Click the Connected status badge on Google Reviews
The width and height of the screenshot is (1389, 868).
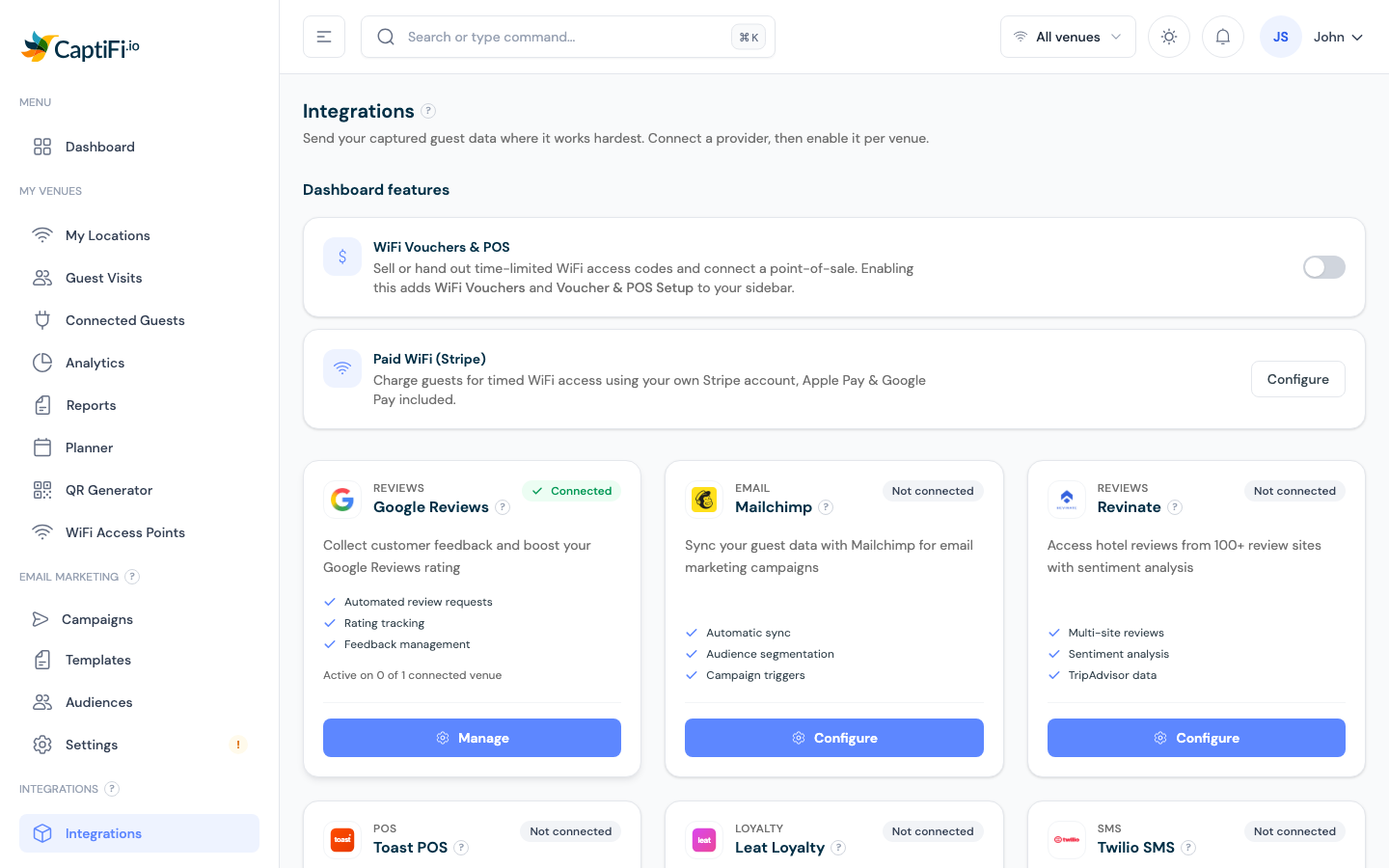coord(572,491)
